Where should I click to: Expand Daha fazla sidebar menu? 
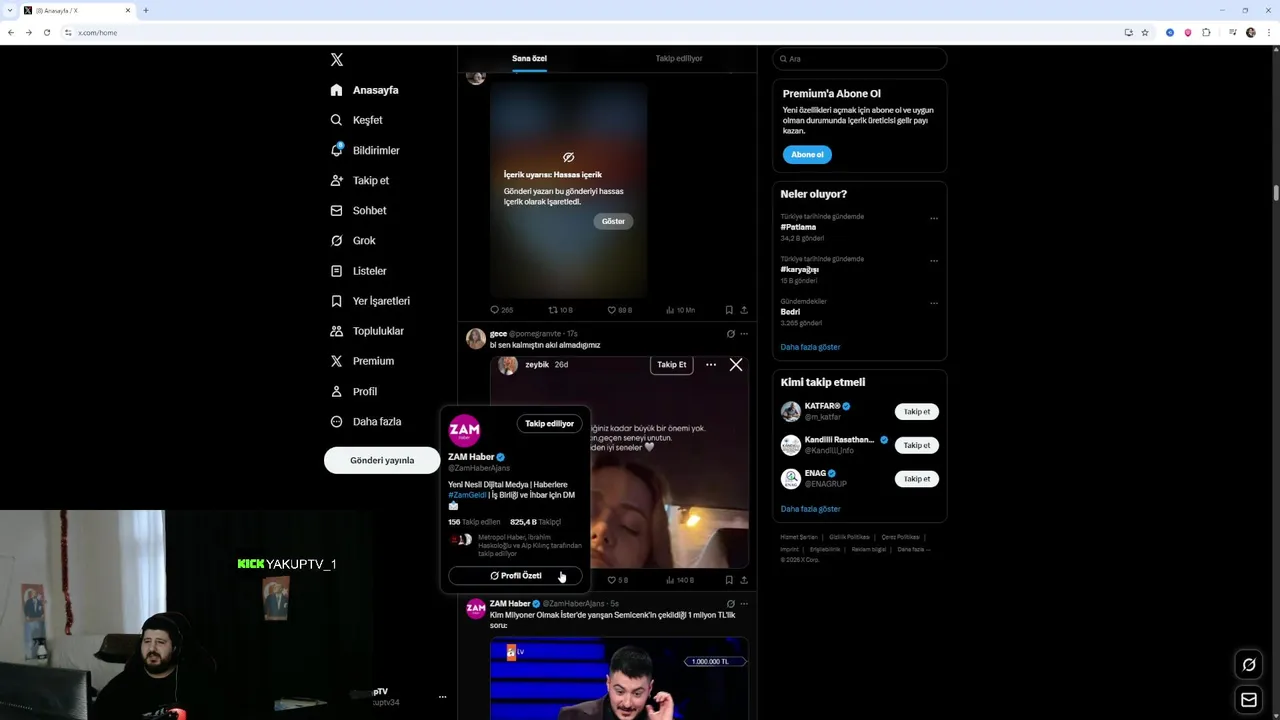(366, 421)
